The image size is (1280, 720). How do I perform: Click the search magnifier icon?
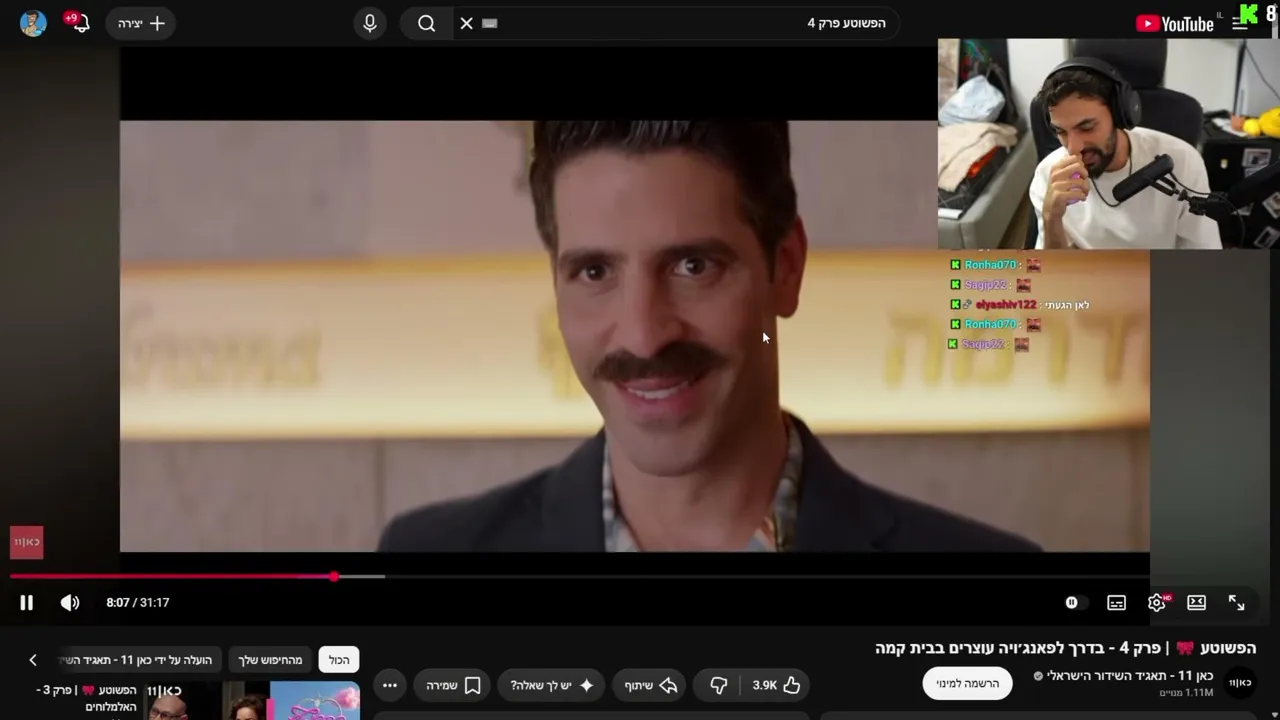[427, 23]
